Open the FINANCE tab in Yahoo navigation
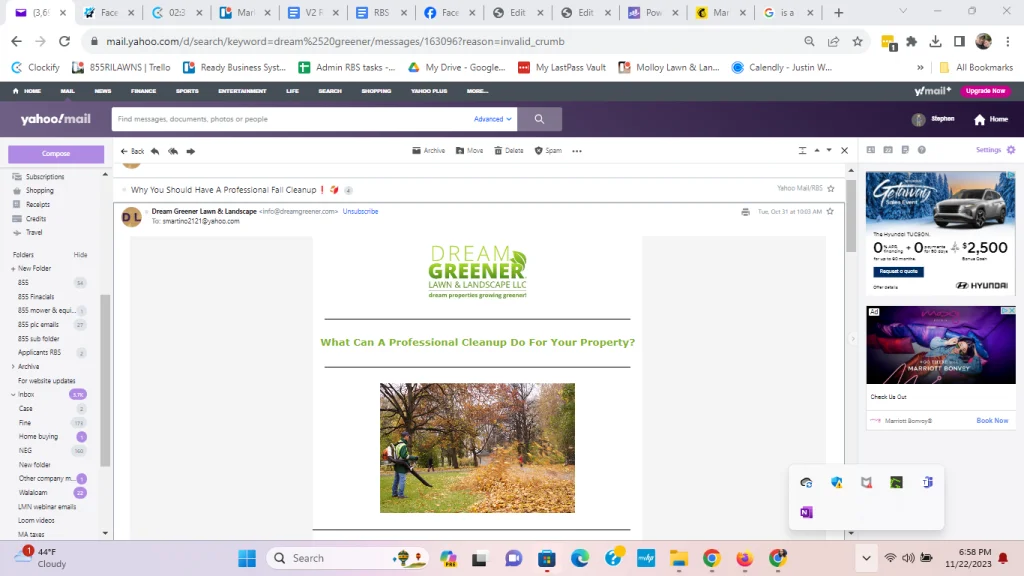This screenshot has width=1024, height=576. [x=143, y=91]
